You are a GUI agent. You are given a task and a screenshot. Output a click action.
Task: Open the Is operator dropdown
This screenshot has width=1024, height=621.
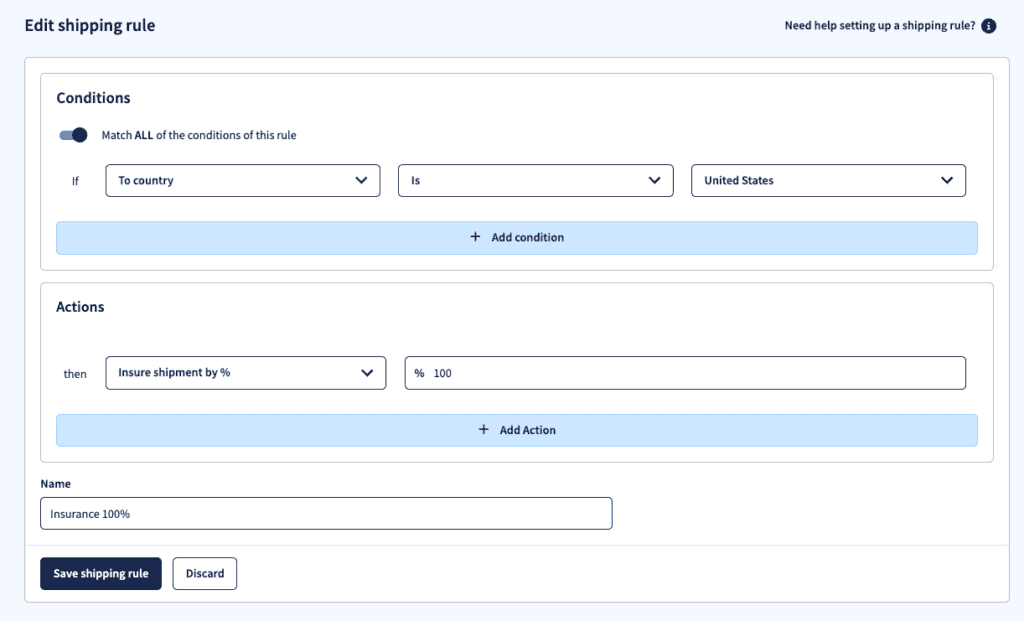coord(536,181)
